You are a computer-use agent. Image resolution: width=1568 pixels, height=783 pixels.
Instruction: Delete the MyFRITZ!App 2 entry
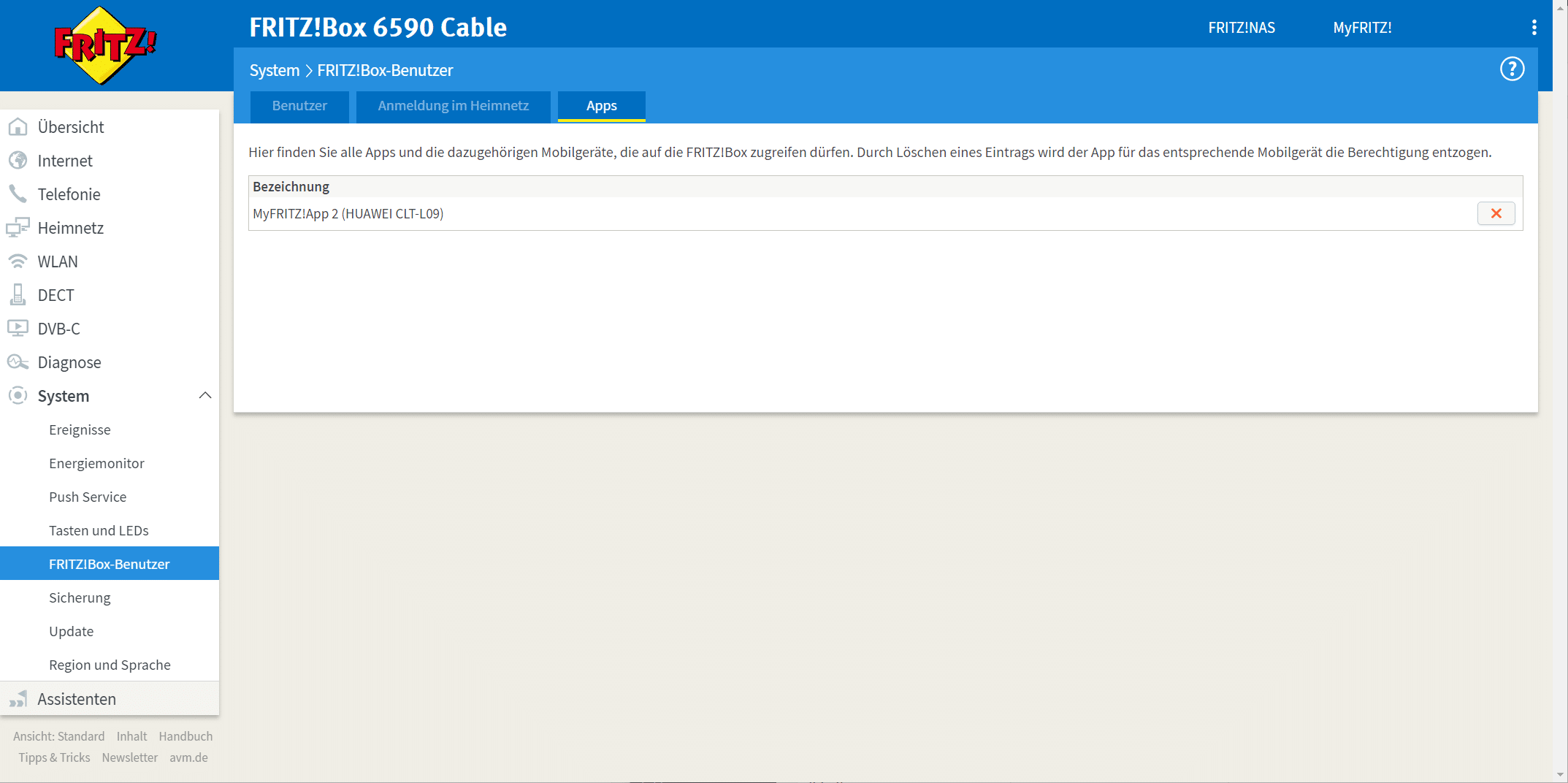click(x=1496, y=213)
